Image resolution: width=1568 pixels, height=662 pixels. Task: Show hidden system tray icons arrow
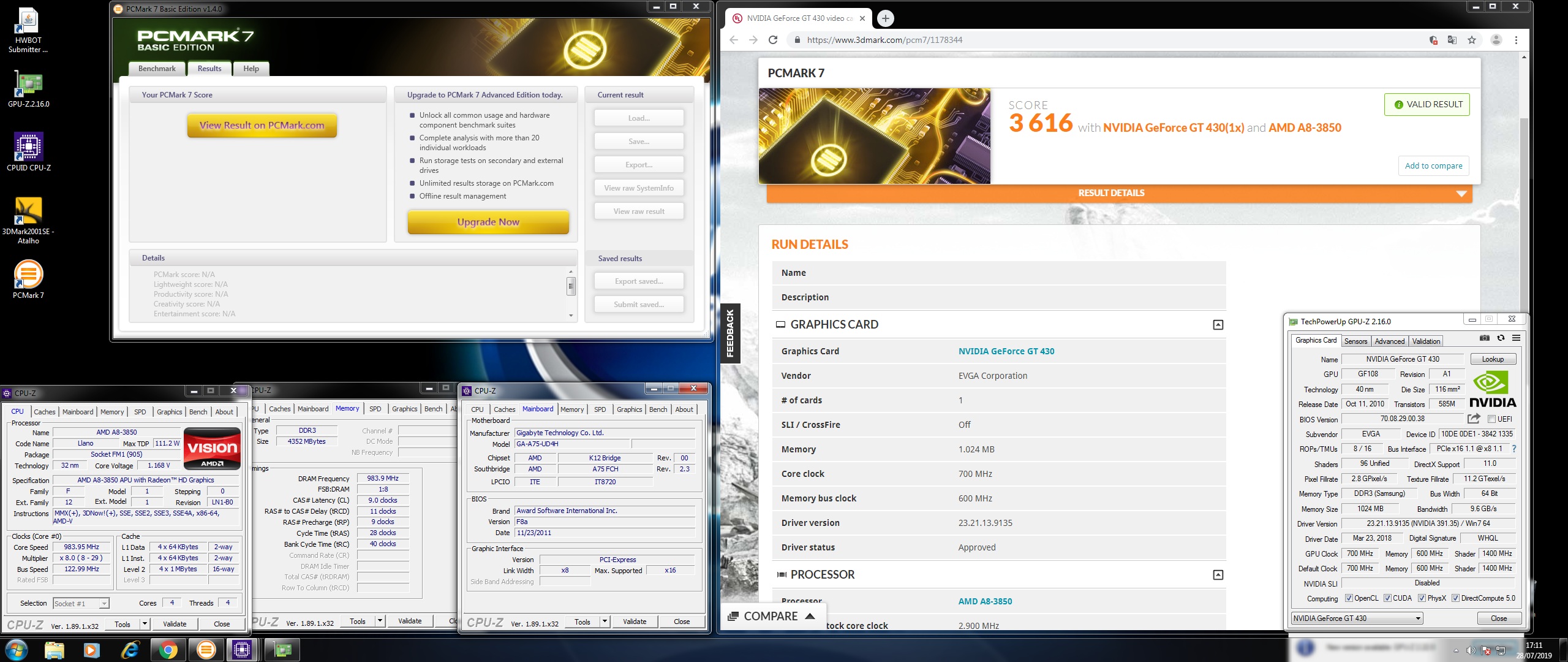pos(1456,650)
